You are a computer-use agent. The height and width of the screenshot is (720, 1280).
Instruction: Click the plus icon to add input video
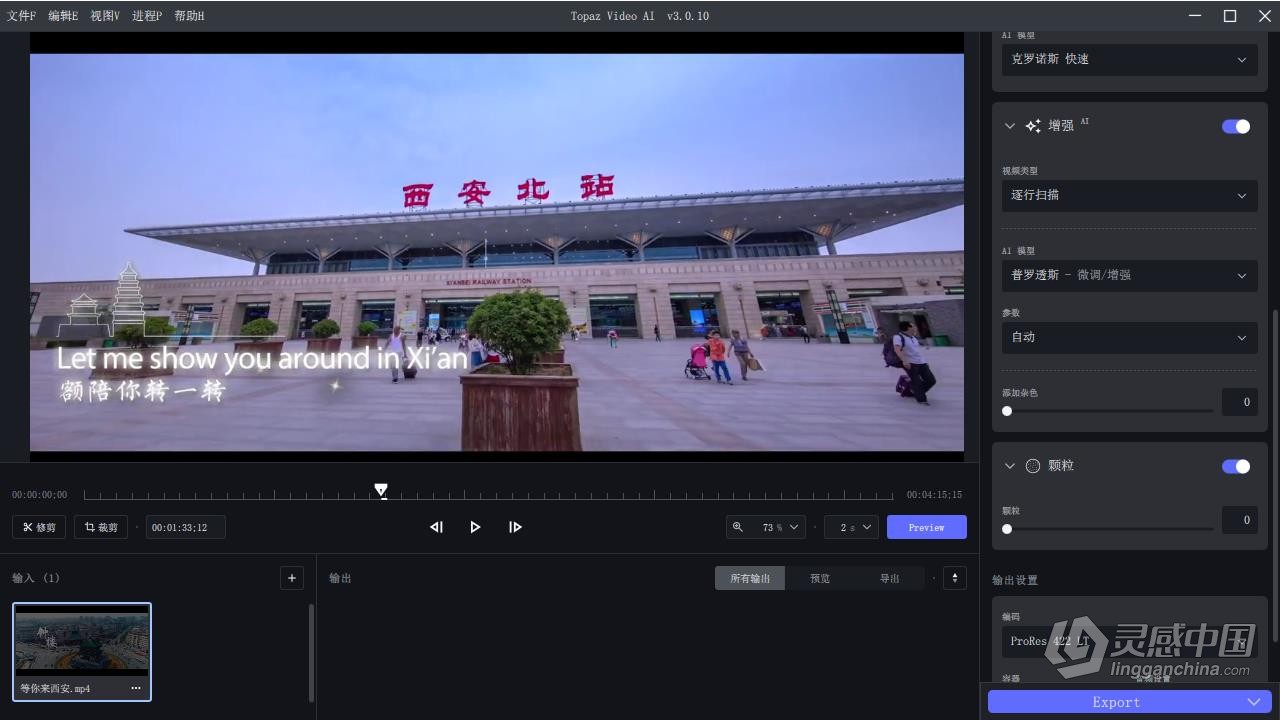click(291, 577)
